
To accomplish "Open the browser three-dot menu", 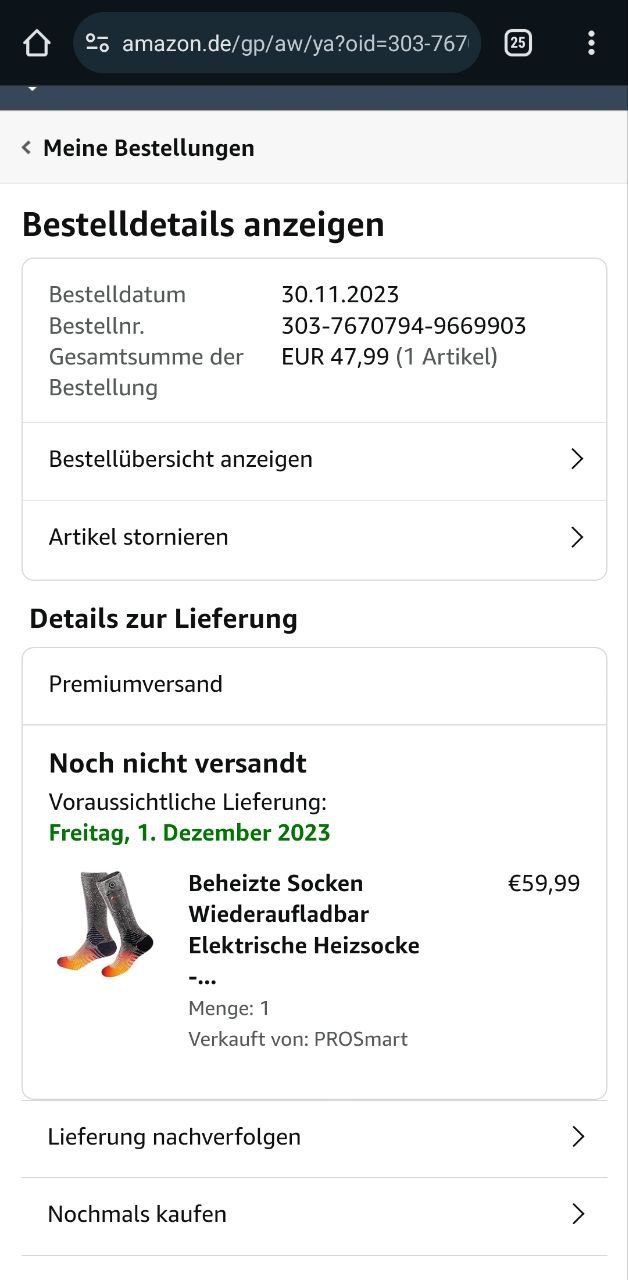I will coord(591,43).
